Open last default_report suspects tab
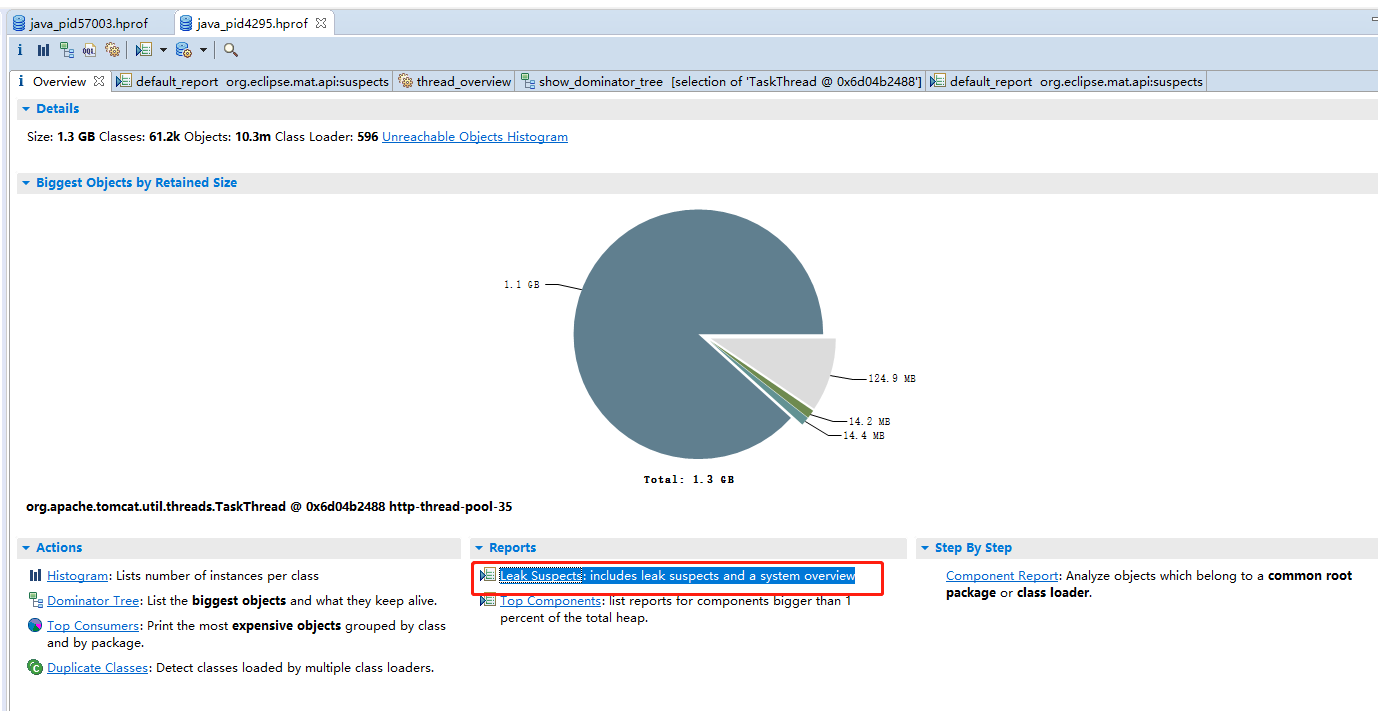The width and height of the screenshot is (1378, 711). click(1066, 82)
